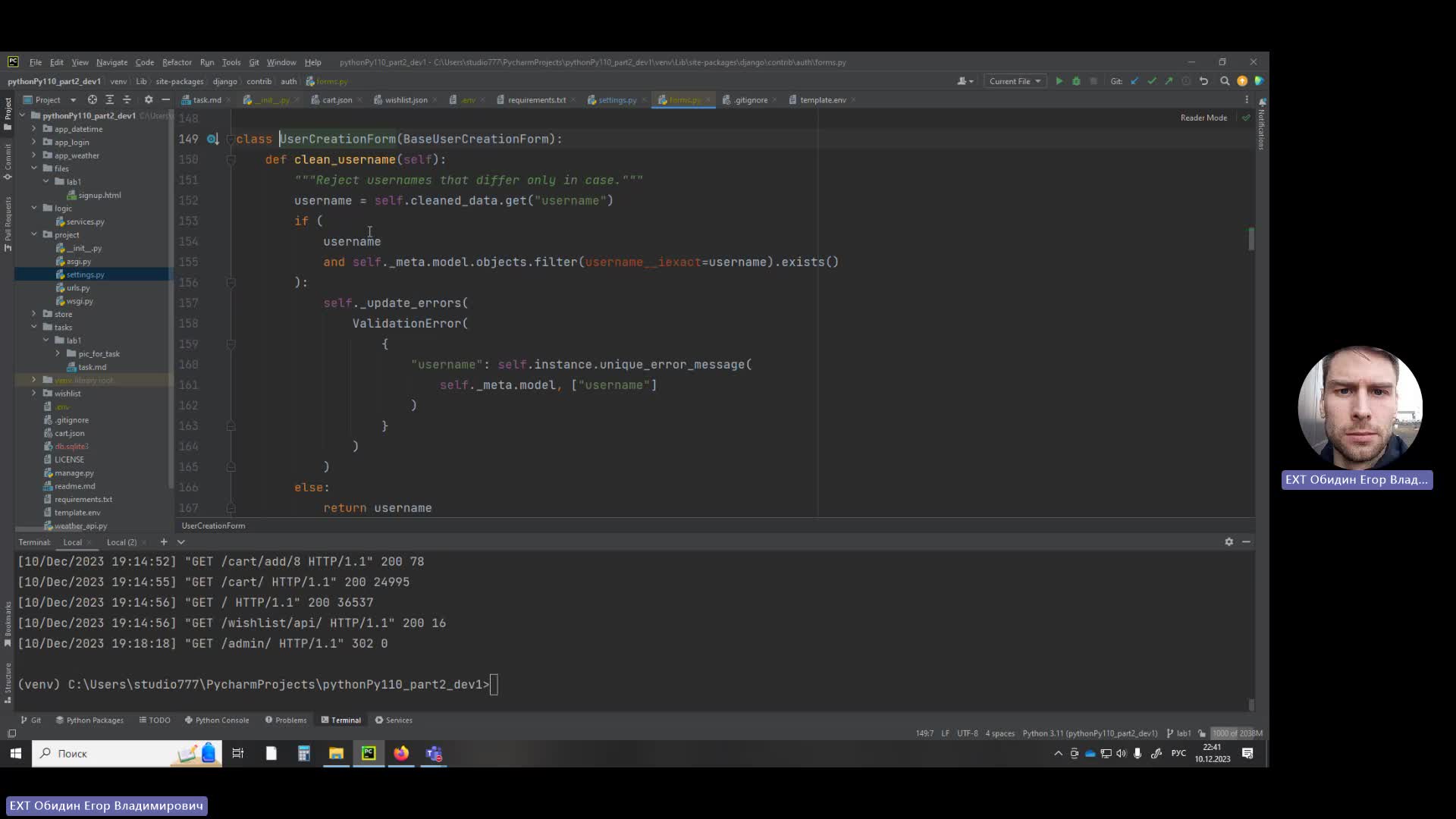The width and height of the screenshot is (1456, 819).
Task: Switch to the wishlist.json editor tab
Action: point(406,99)
